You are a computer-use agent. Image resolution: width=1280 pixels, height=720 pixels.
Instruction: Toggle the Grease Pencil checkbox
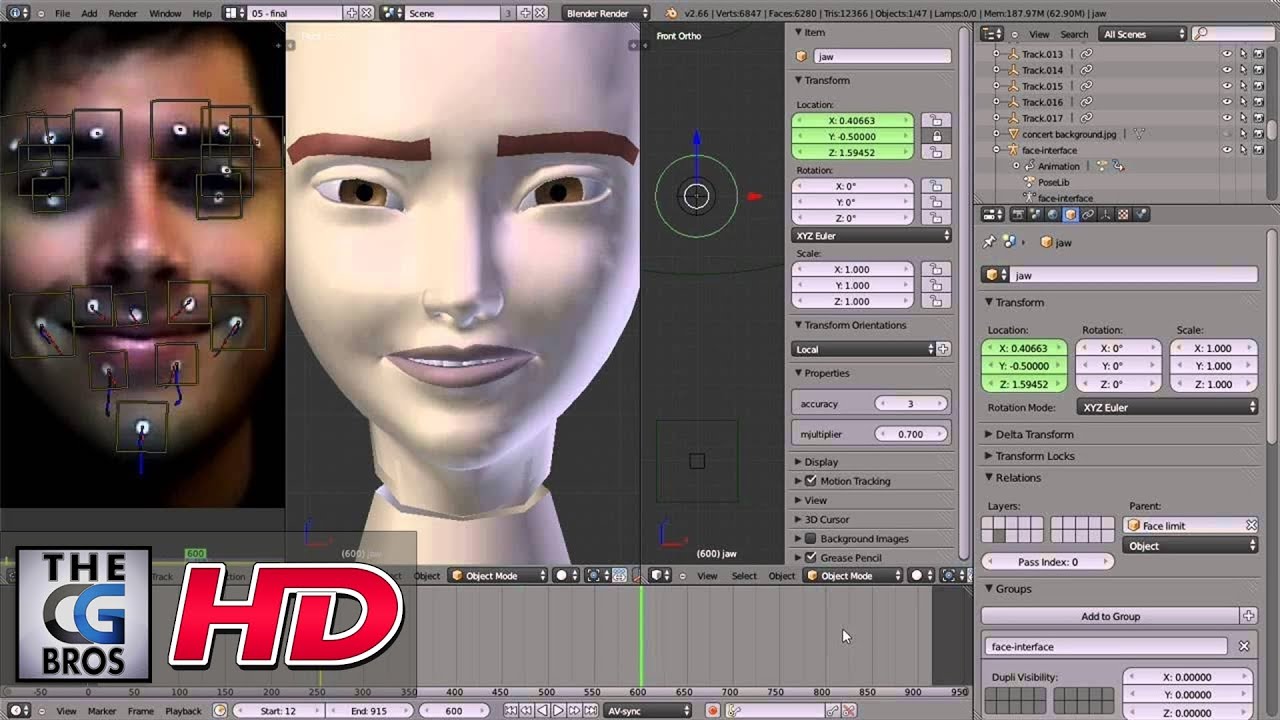(811, 558)
